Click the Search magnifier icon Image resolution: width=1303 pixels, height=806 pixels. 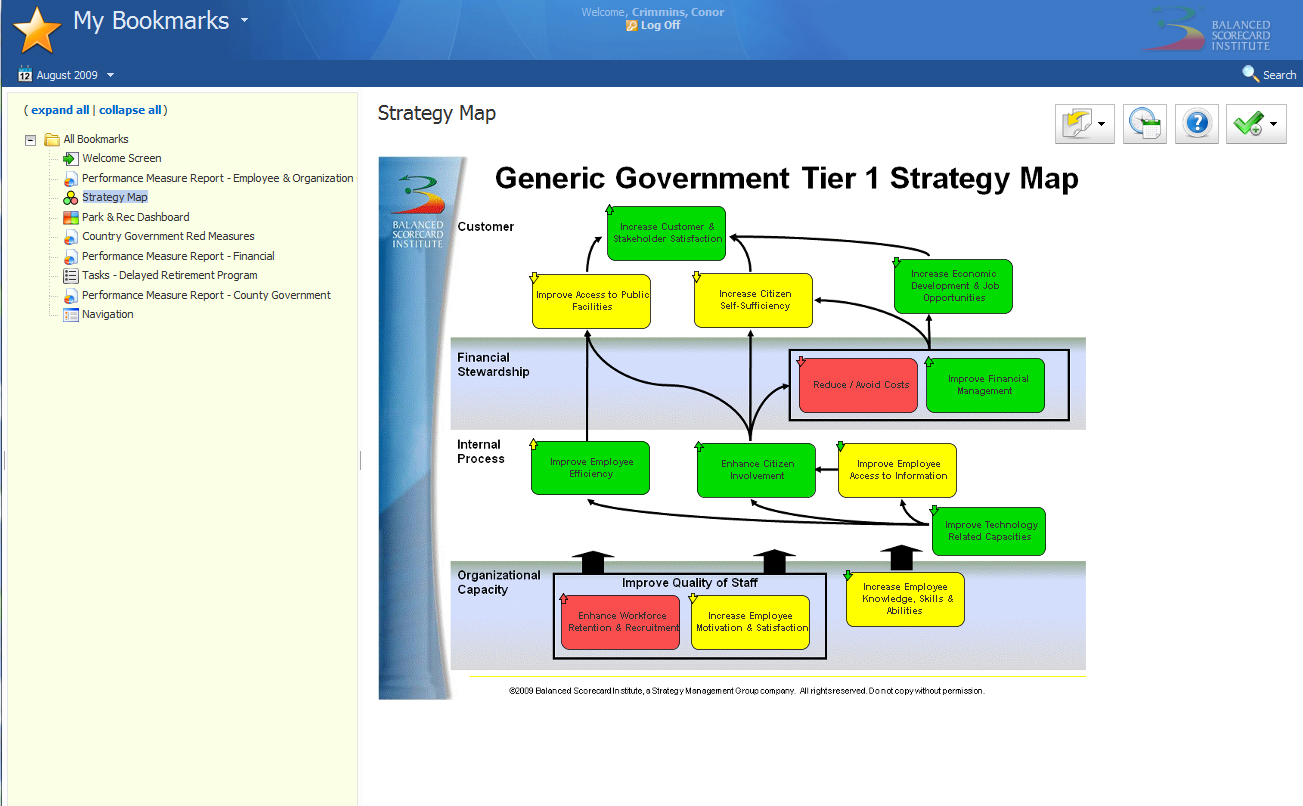coord(1250,74)
